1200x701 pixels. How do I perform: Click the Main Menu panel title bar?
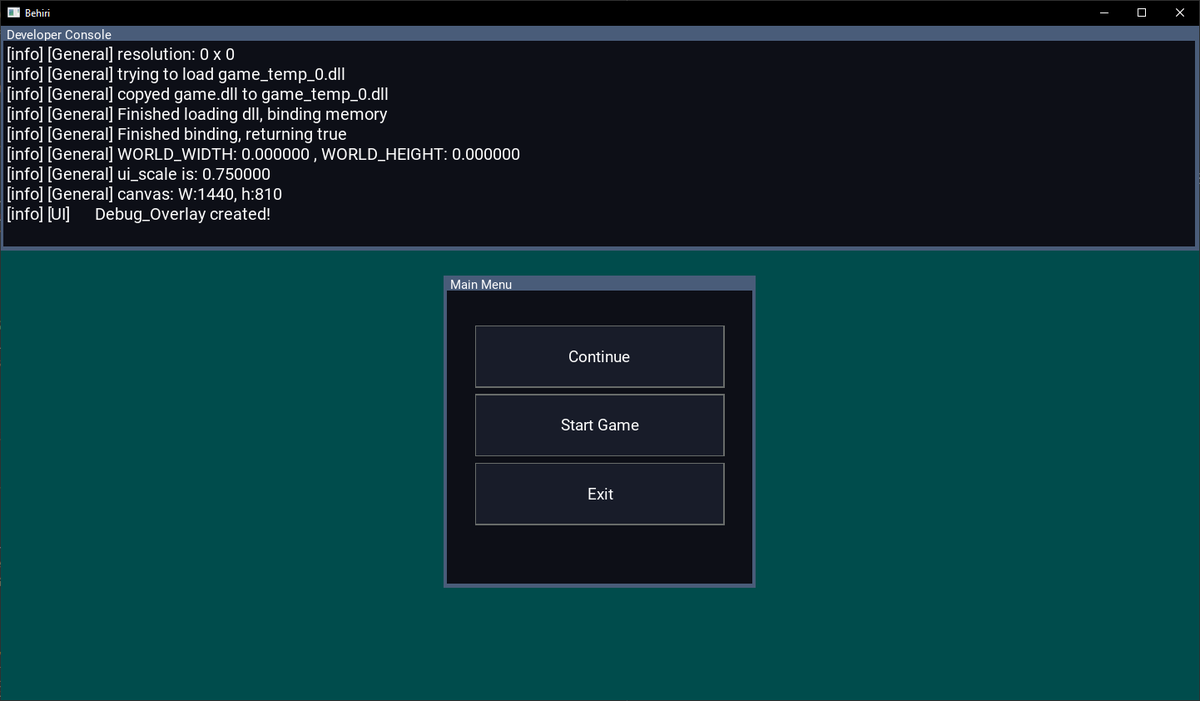599,284
